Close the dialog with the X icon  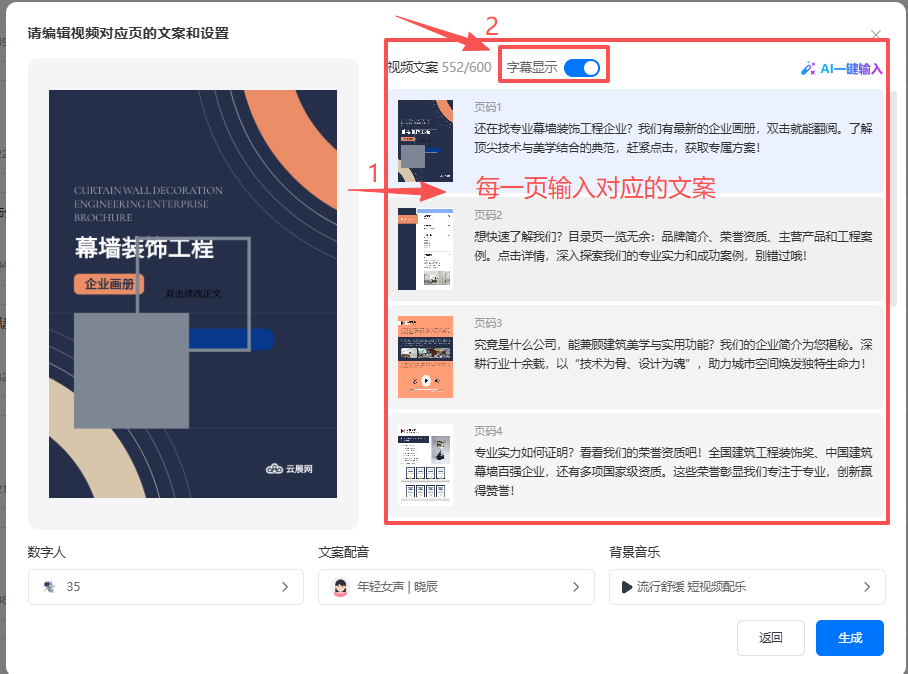pos(876,35)
